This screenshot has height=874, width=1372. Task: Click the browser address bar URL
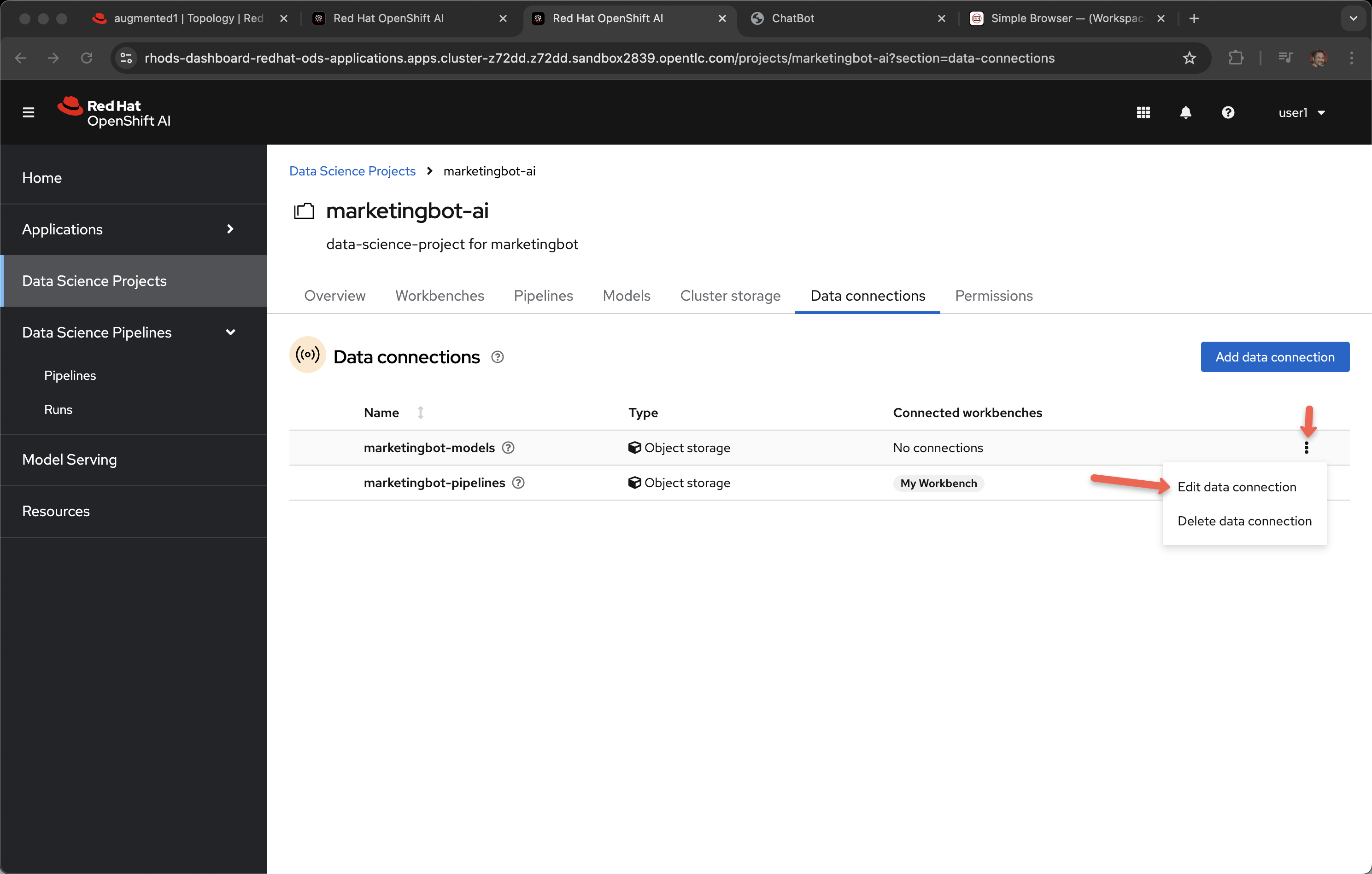coord(599,58)
